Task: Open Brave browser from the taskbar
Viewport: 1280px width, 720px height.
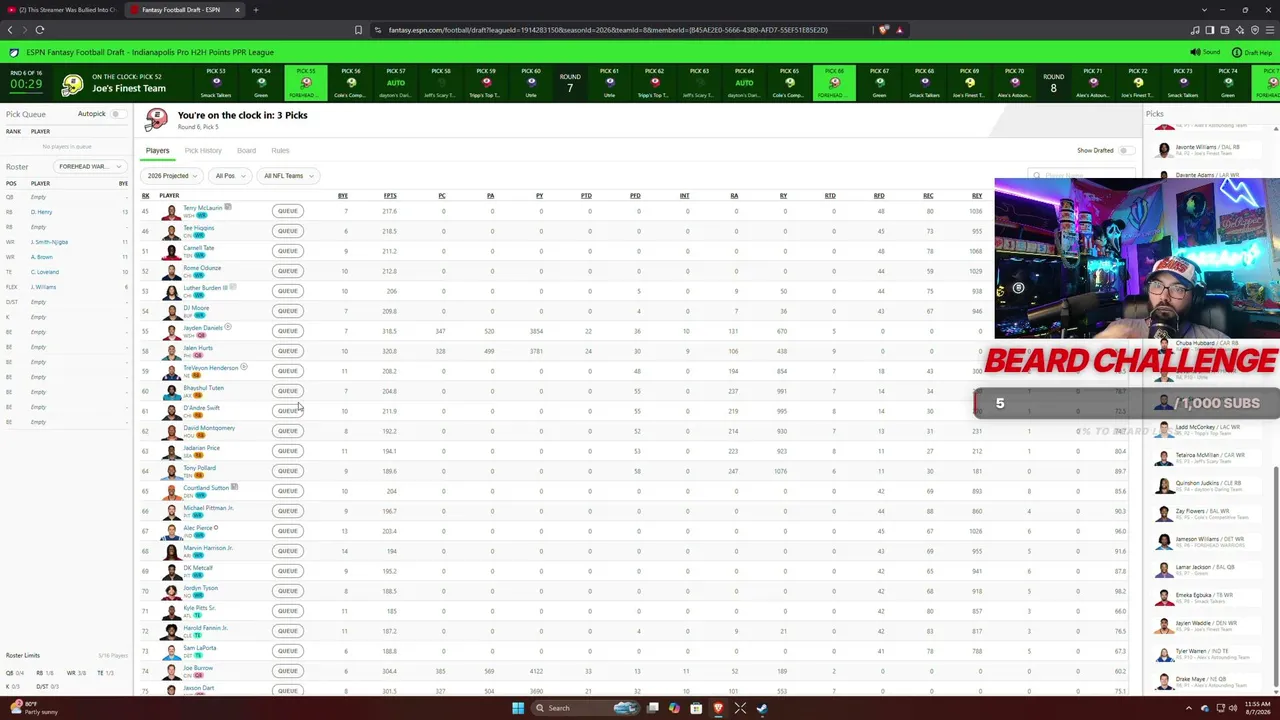Action: pos(718,708)
